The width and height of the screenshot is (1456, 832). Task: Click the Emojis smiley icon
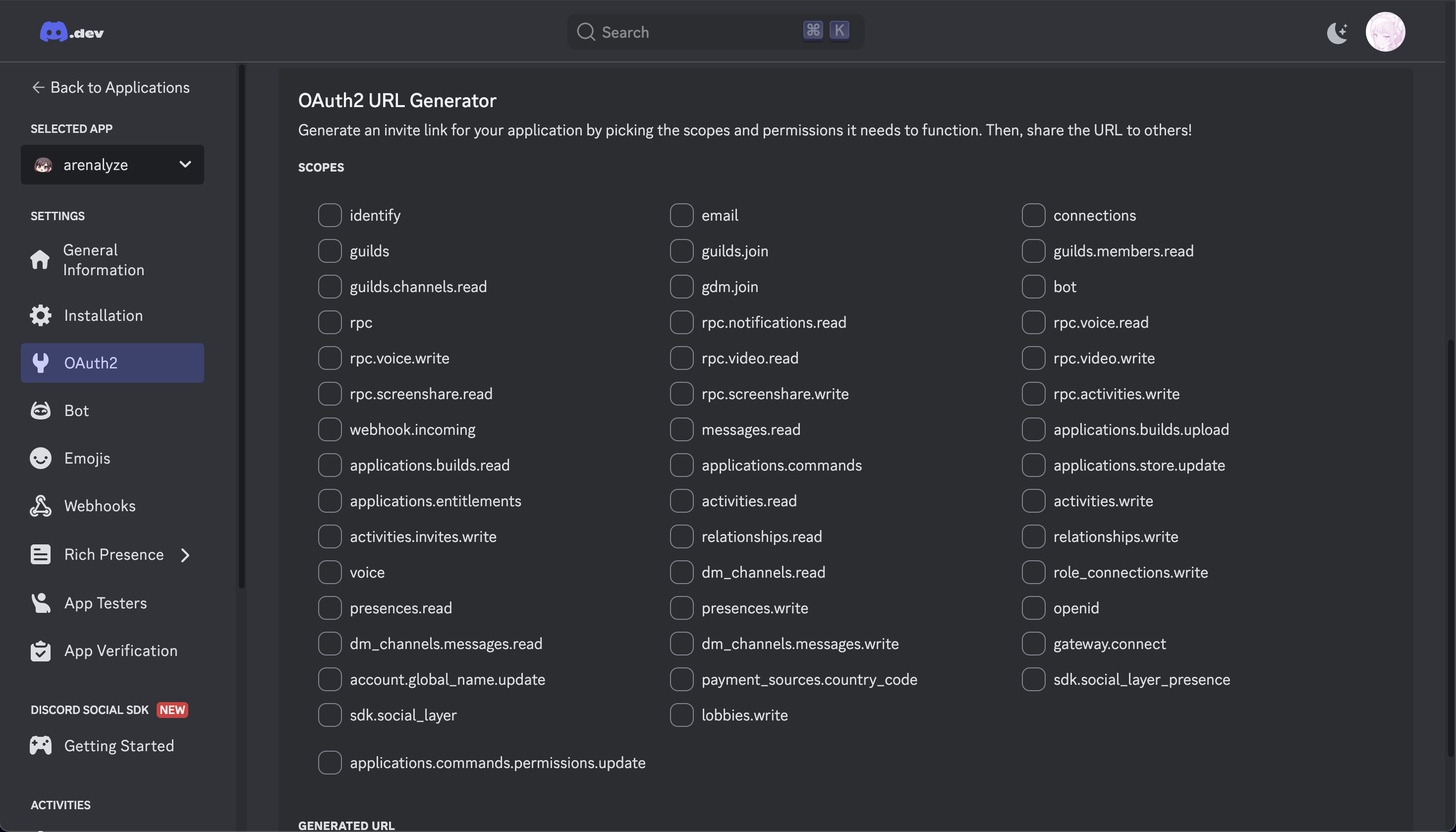(x=41, y=458)
